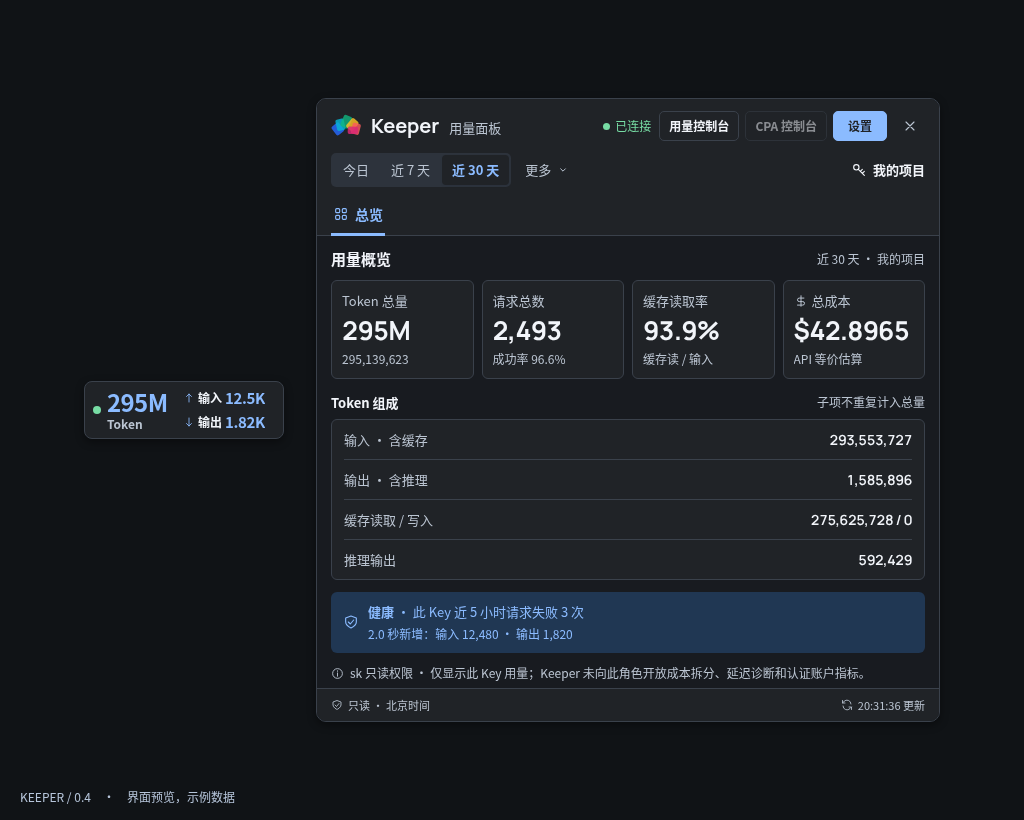The height and width of the screenshot is (820, 1024).
Task: Click the Keeper colorful logo icon
Action: [x=346, y=125]
